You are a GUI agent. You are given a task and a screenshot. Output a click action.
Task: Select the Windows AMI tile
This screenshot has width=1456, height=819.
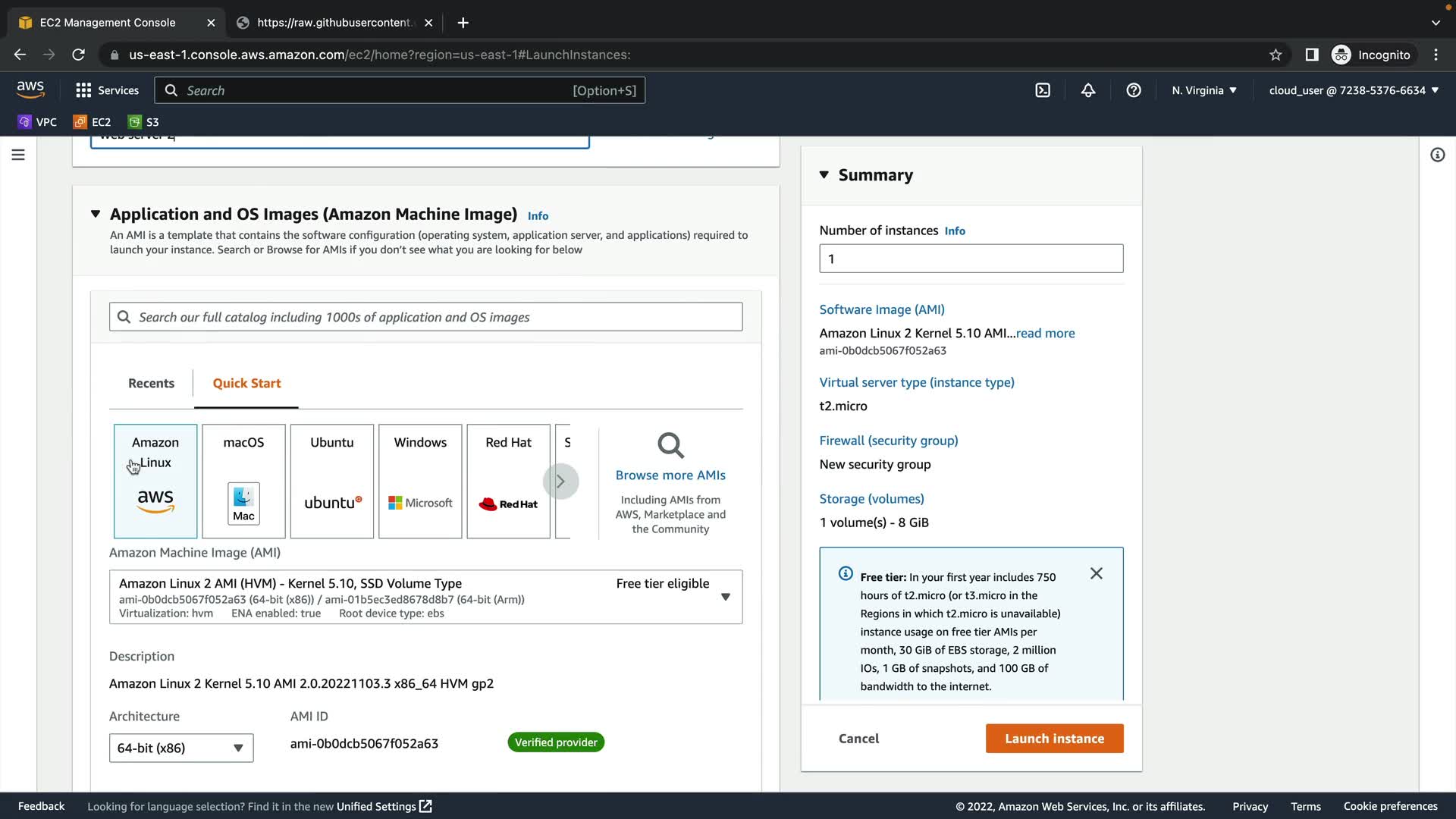point(420,481)
